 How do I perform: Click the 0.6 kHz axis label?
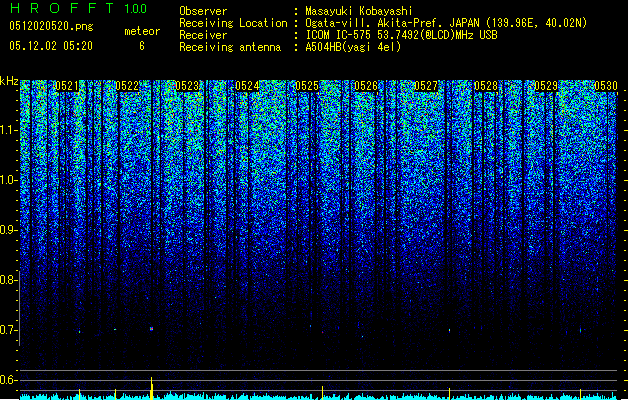pos(8,380)
